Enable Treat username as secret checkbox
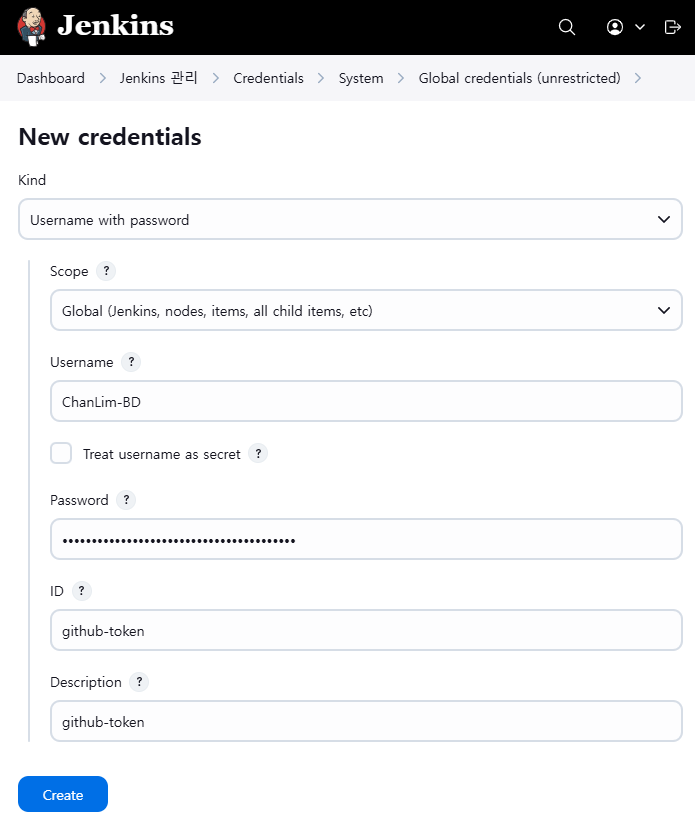The height and width of the screenshot is (830, 695). click(61, 454)
